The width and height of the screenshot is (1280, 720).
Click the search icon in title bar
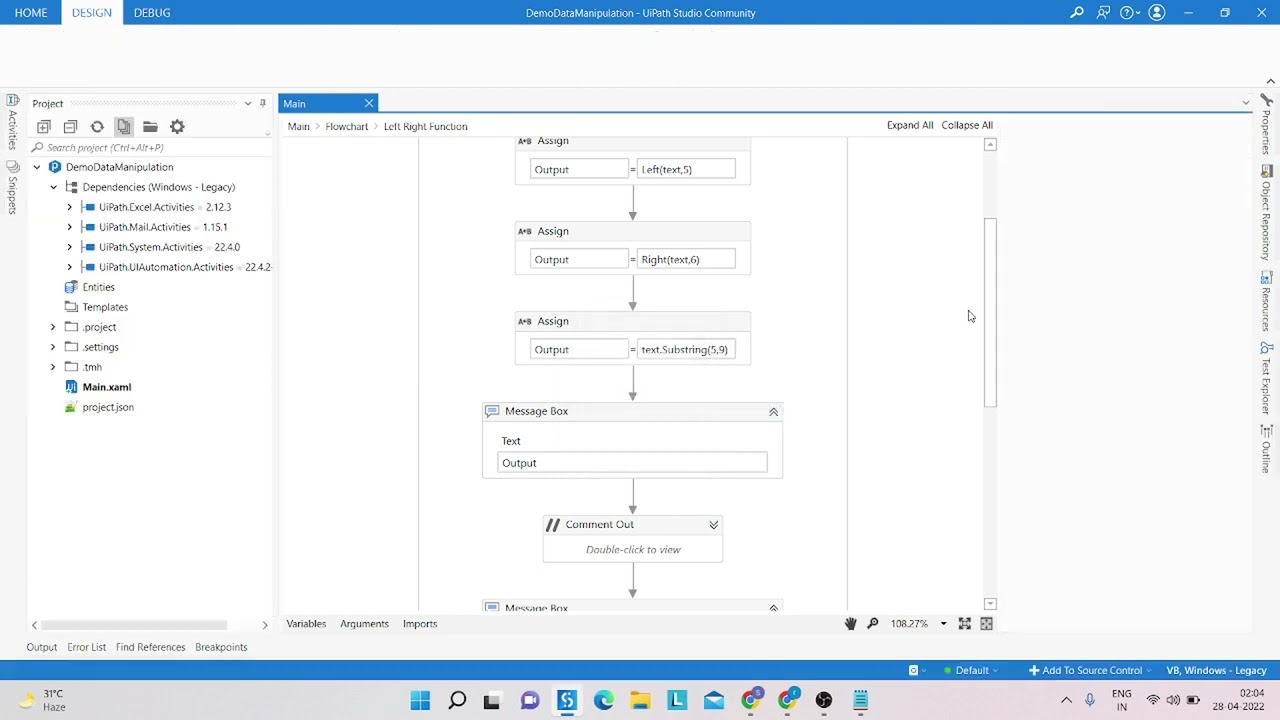(1077, 13)
